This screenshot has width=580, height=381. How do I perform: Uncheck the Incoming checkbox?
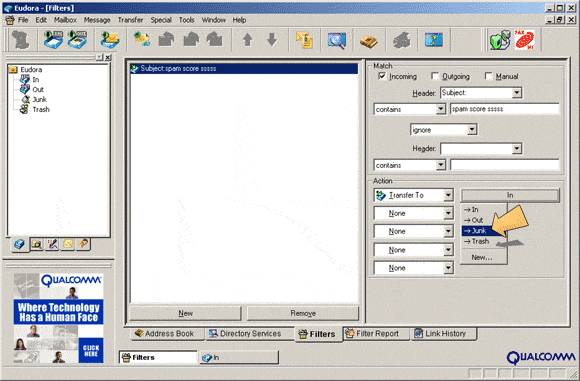[x=382, y=76]
